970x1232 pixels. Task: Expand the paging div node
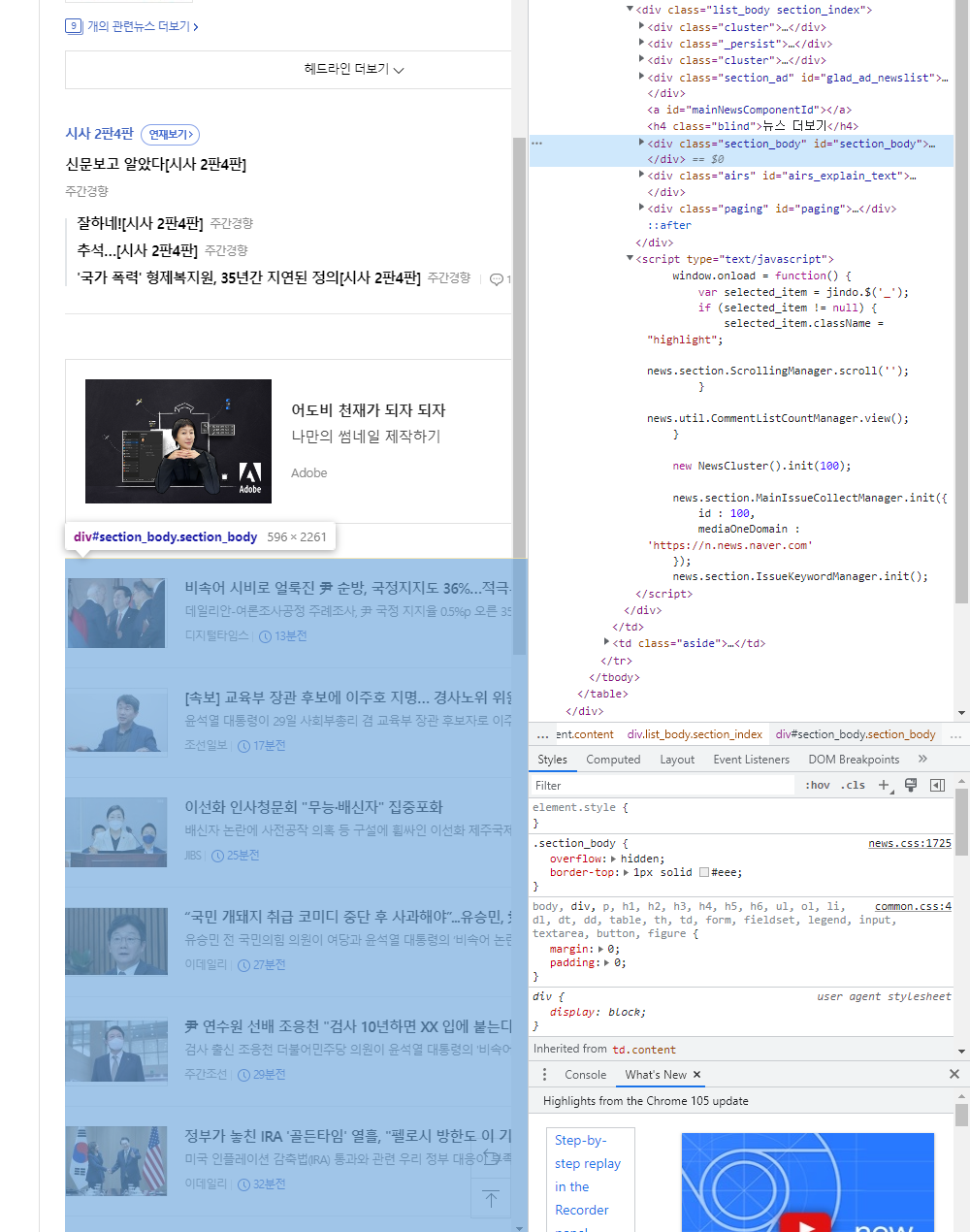tap(642, 208)
